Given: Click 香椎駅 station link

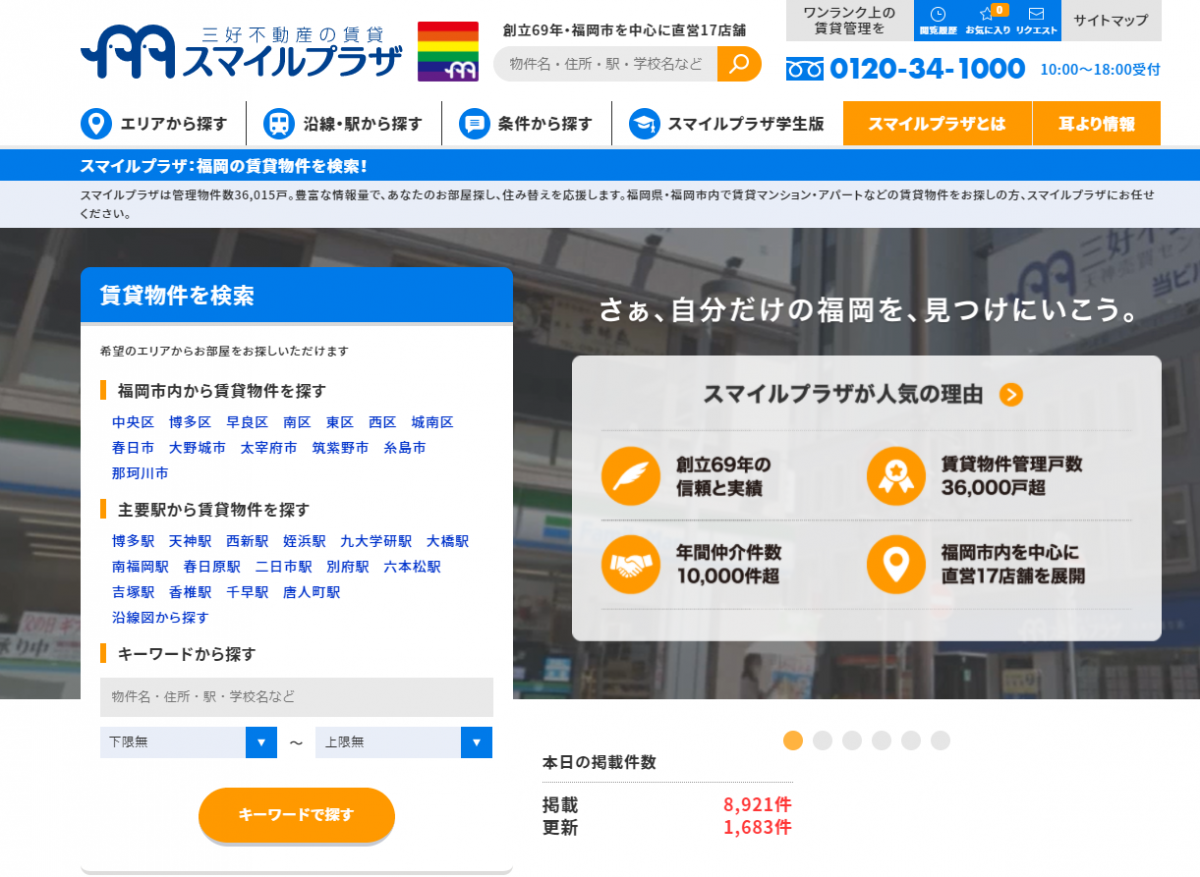Looking at the screenshot, I should click(190, 592).
